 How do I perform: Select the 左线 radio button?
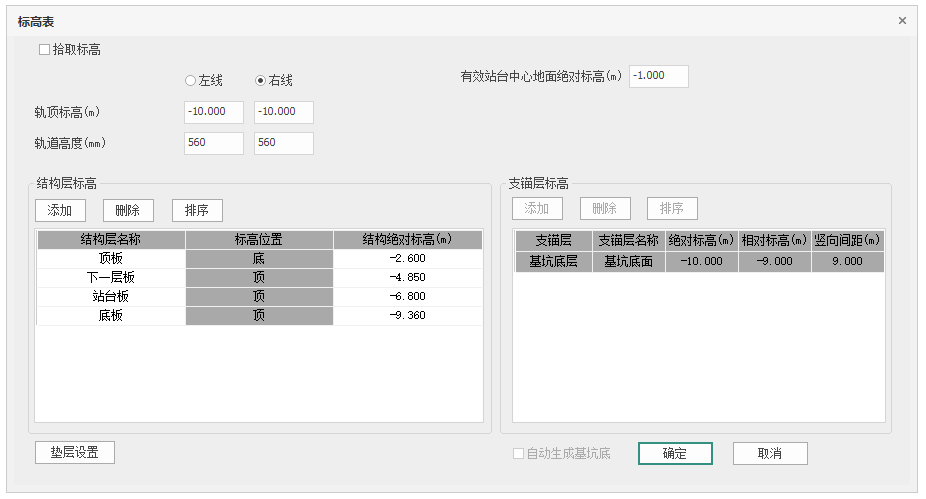click(191, 80)
